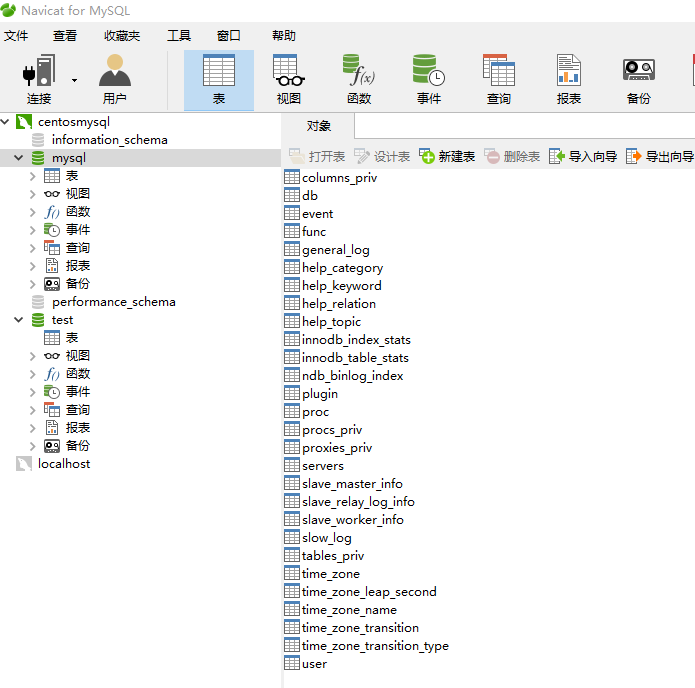Image resolution: width=695 pixels, height=688 pixels.
Task: Launch 导入向导 import wizard
Action: pyautogui.click(x=583, y=156)
